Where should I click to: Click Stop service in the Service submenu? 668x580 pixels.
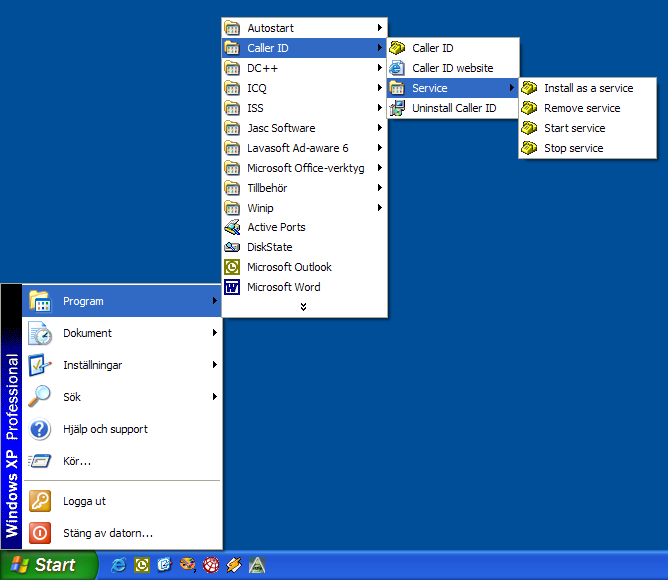tap(587, 148)
